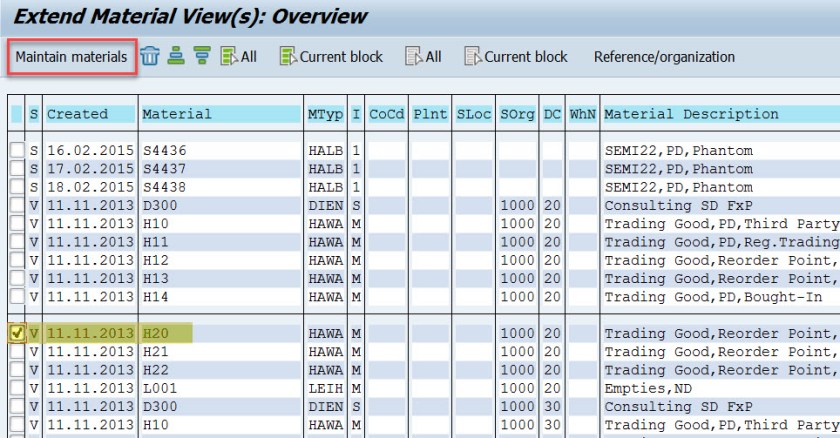Click the CoCd column header
The width and height of the screenshot is (840, 438).
pyautogui.click(x=386, y=114)
